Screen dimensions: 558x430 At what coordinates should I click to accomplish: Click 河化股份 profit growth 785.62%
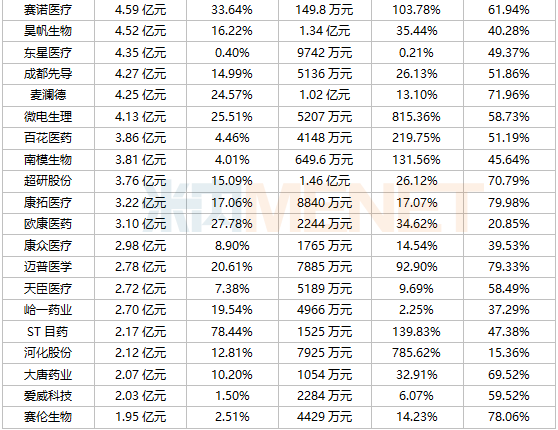[x=416, y=353]
